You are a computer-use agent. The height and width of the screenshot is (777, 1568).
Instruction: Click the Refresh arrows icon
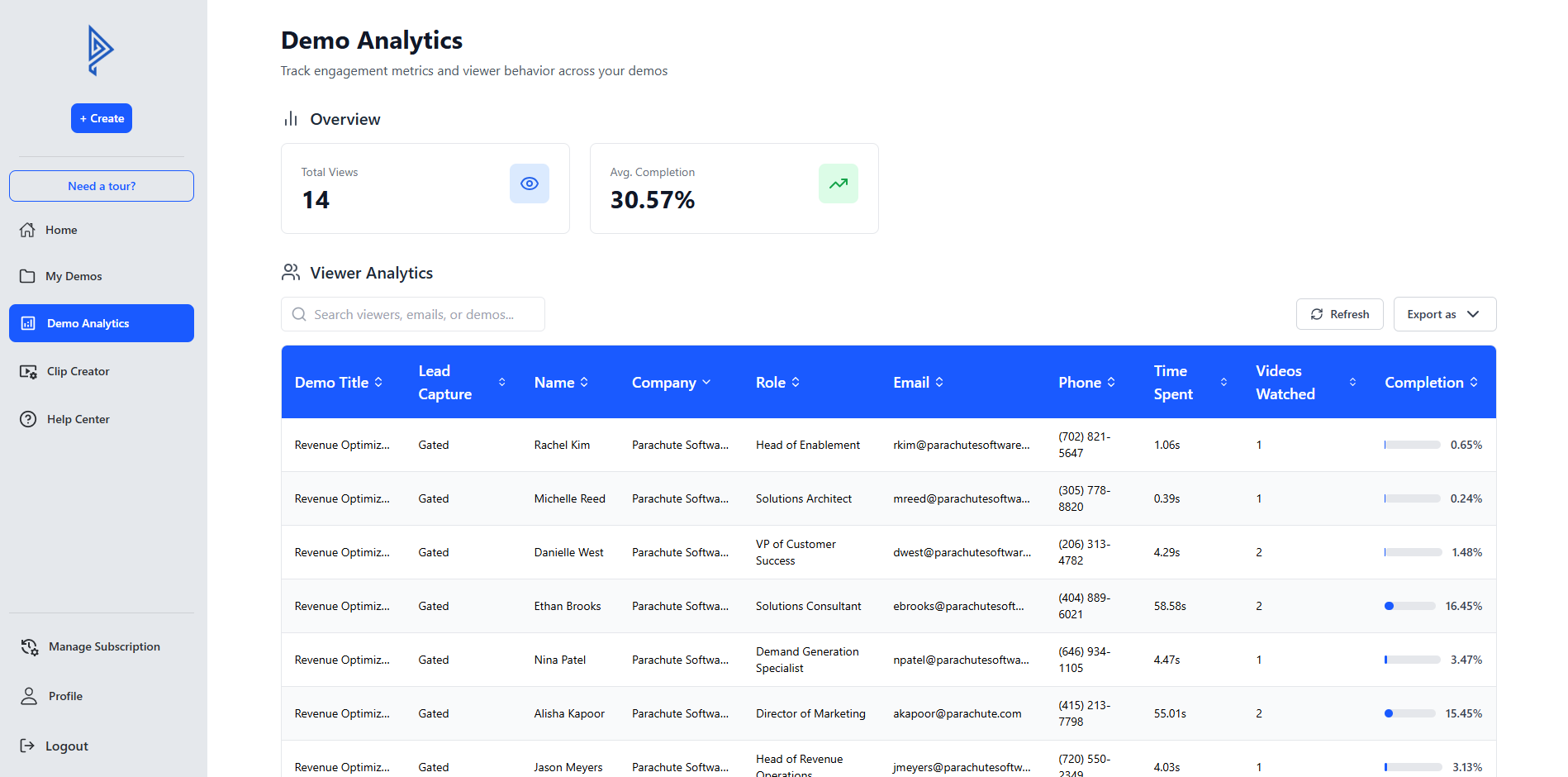[x=1317, y=314]
